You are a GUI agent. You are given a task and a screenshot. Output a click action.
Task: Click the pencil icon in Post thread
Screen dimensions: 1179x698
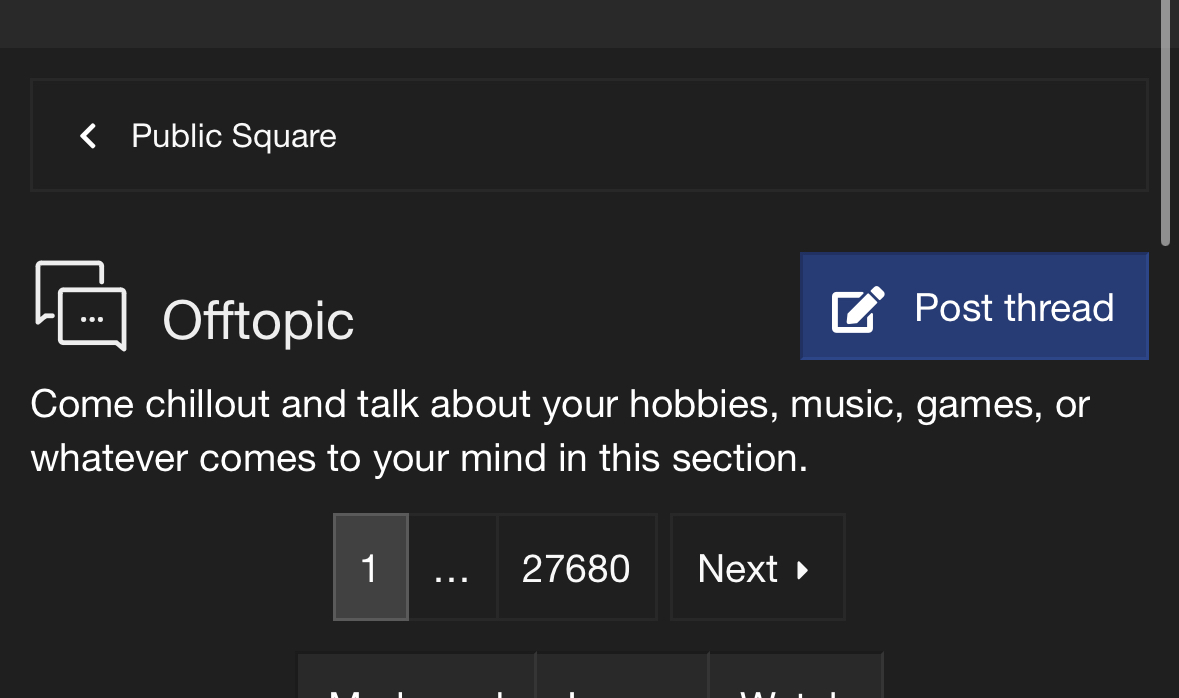coord(858,308)
